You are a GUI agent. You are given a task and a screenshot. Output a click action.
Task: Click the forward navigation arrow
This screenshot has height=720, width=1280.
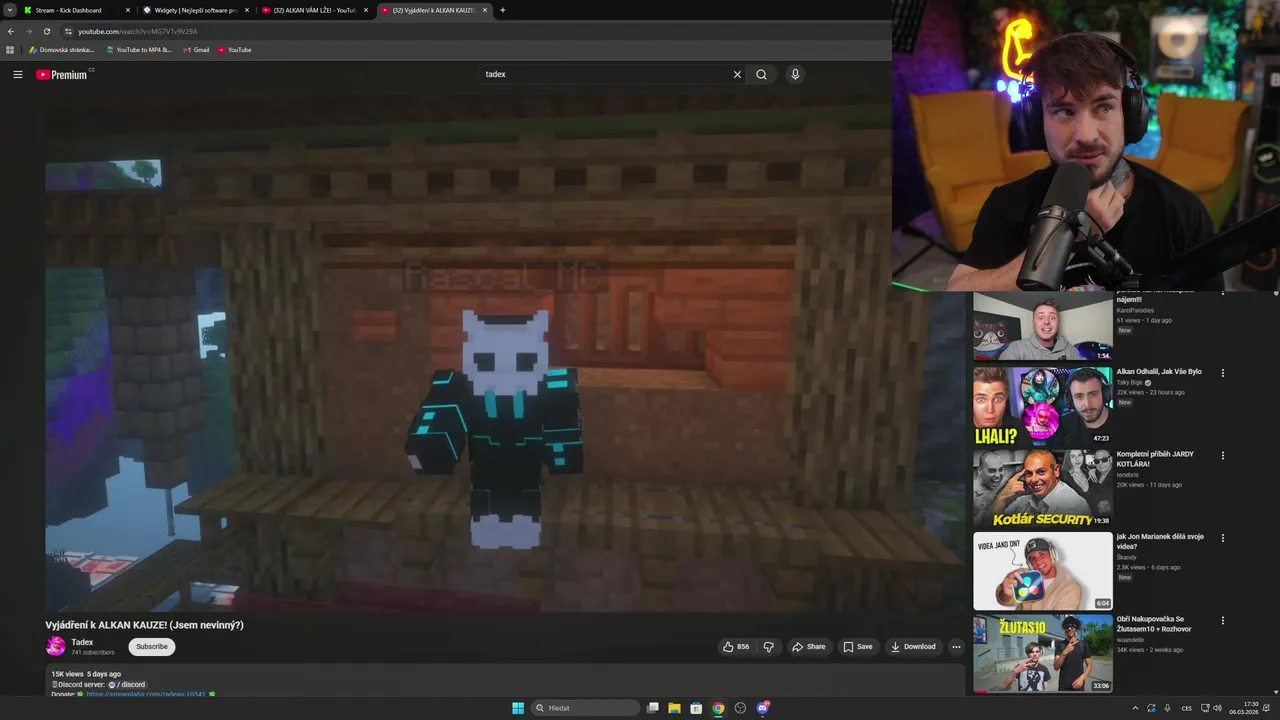tap(28, 31)
